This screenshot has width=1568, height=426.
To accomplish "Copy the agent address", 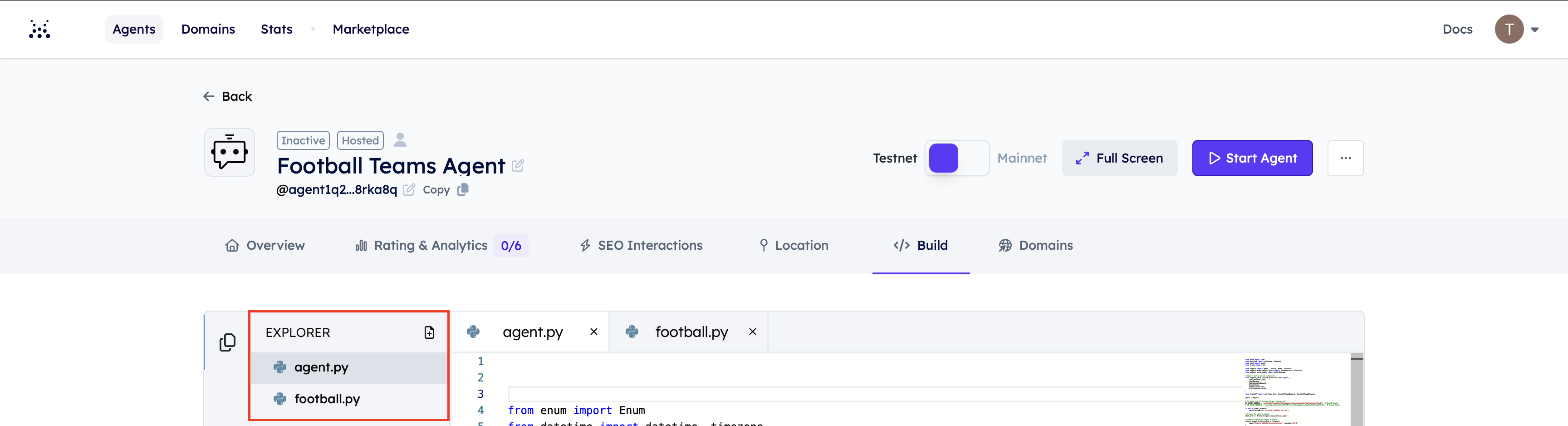I will click(x=446, y=189).
